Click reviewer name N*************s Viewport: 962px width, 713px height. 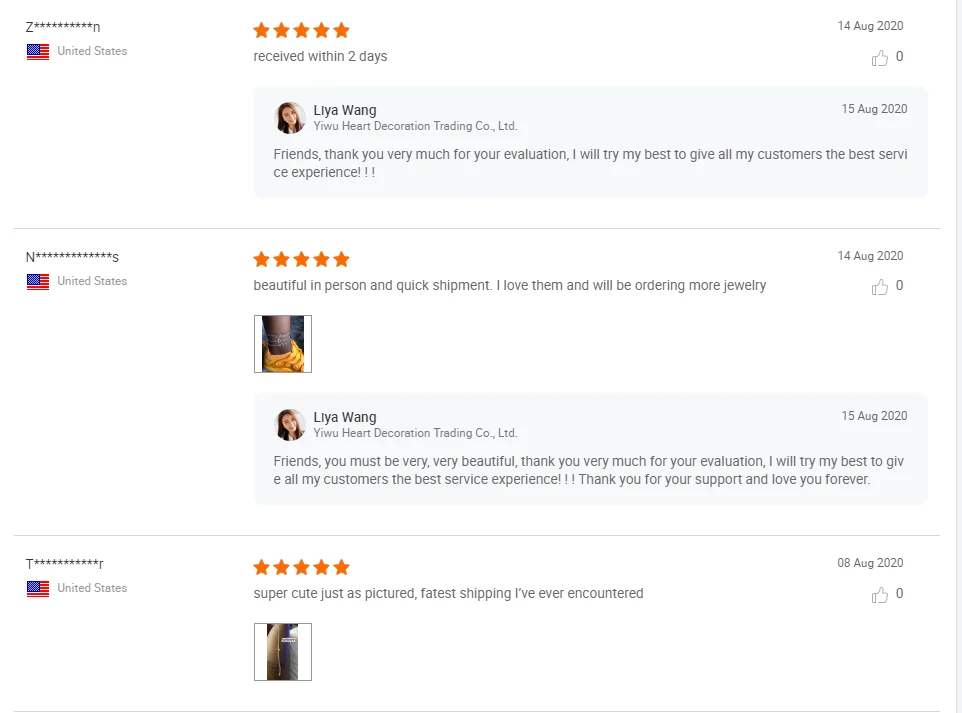72,257
